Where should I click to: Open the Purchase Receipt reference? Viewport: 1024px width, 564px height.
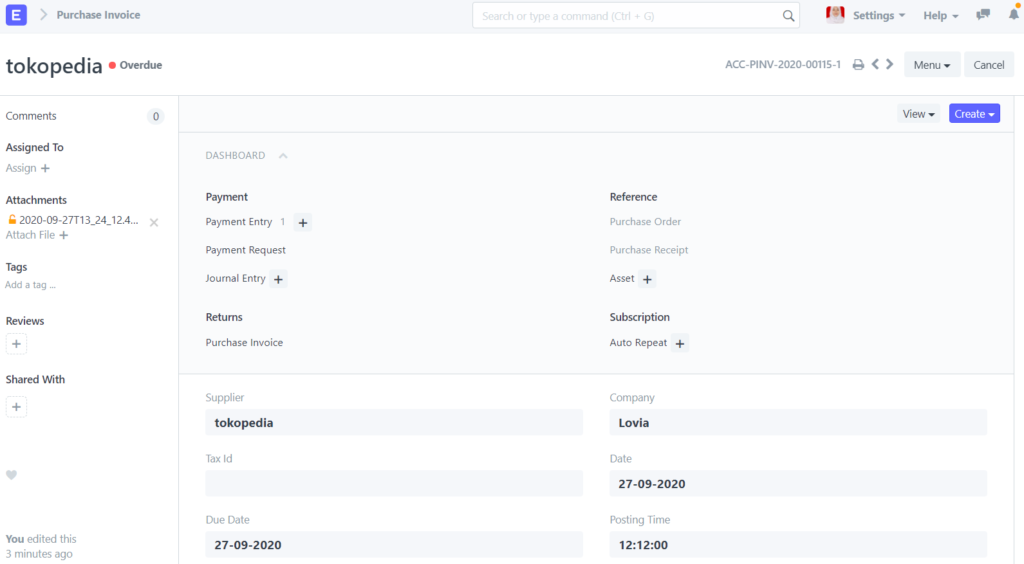(x=648, y=250)
